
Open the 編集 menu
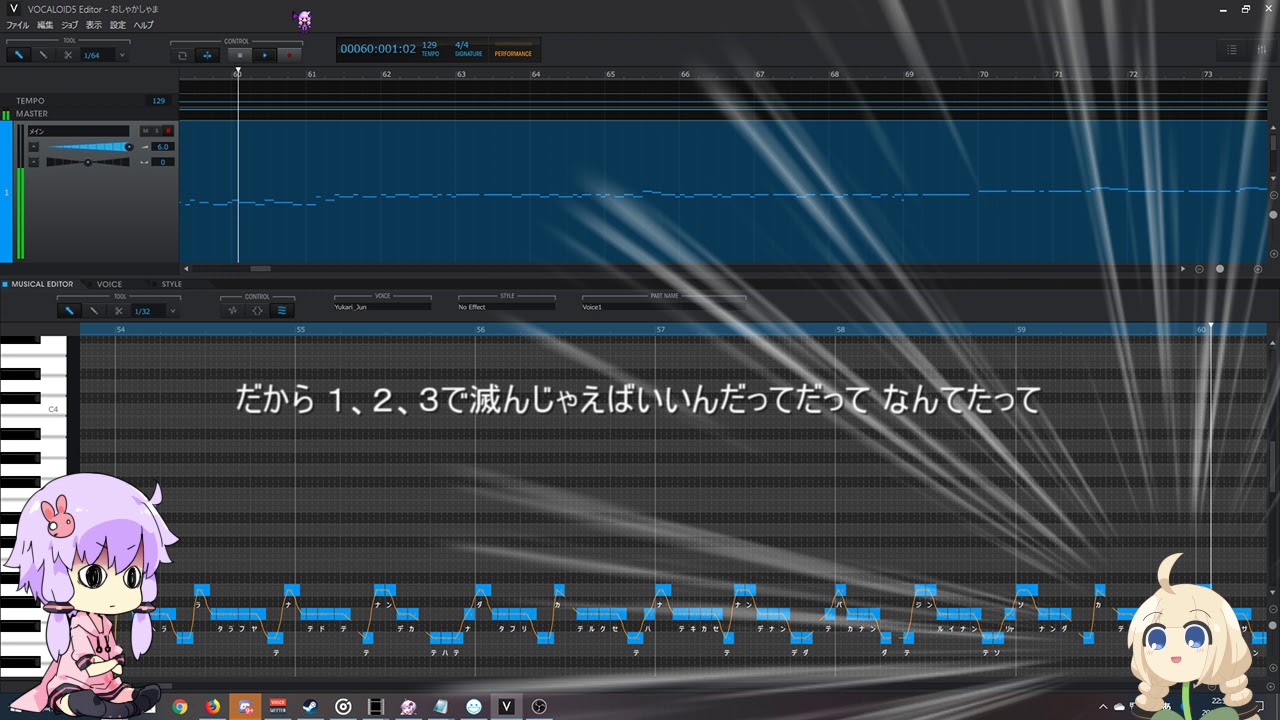pyautogui.click(x=45, y=25)
